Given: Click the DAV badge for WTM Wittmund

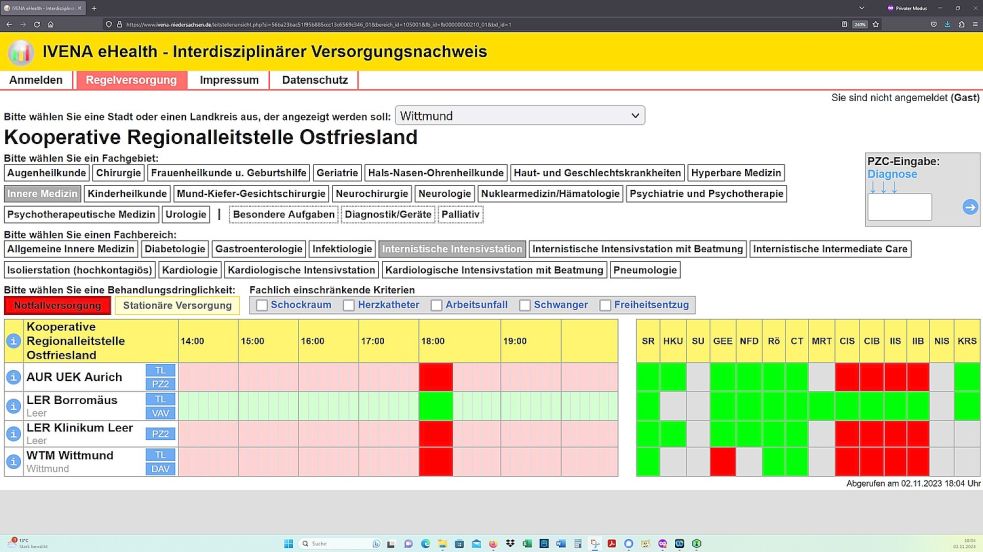Looking at the screenshot, I should click(x=160, y=469).
